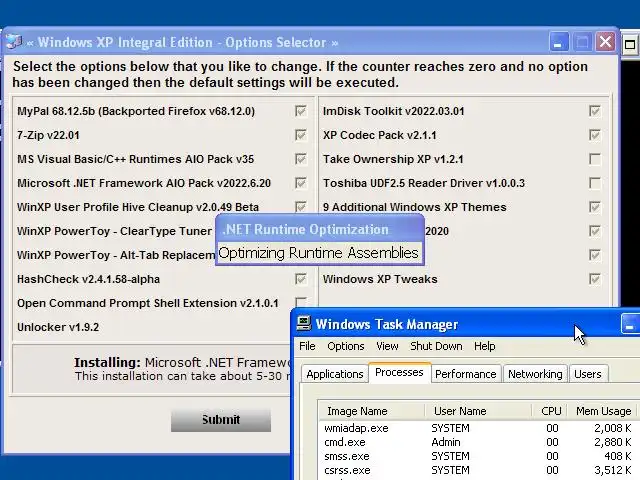Sort processes by Mem Usage column

(x=603, y=411)
